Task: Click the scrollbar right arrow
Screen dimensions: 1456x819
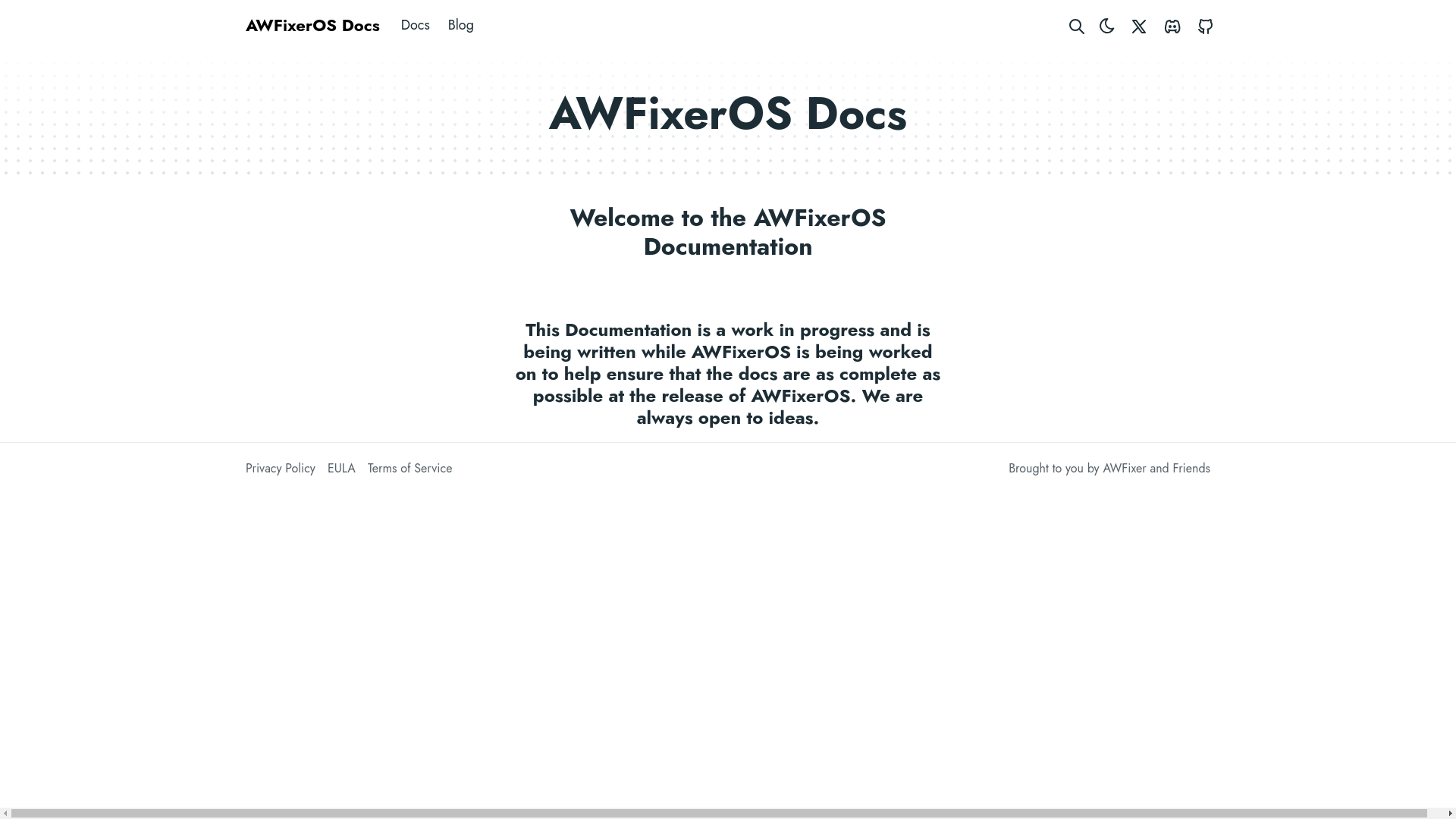Action: pyautogui.click(x=1450, y=814)
